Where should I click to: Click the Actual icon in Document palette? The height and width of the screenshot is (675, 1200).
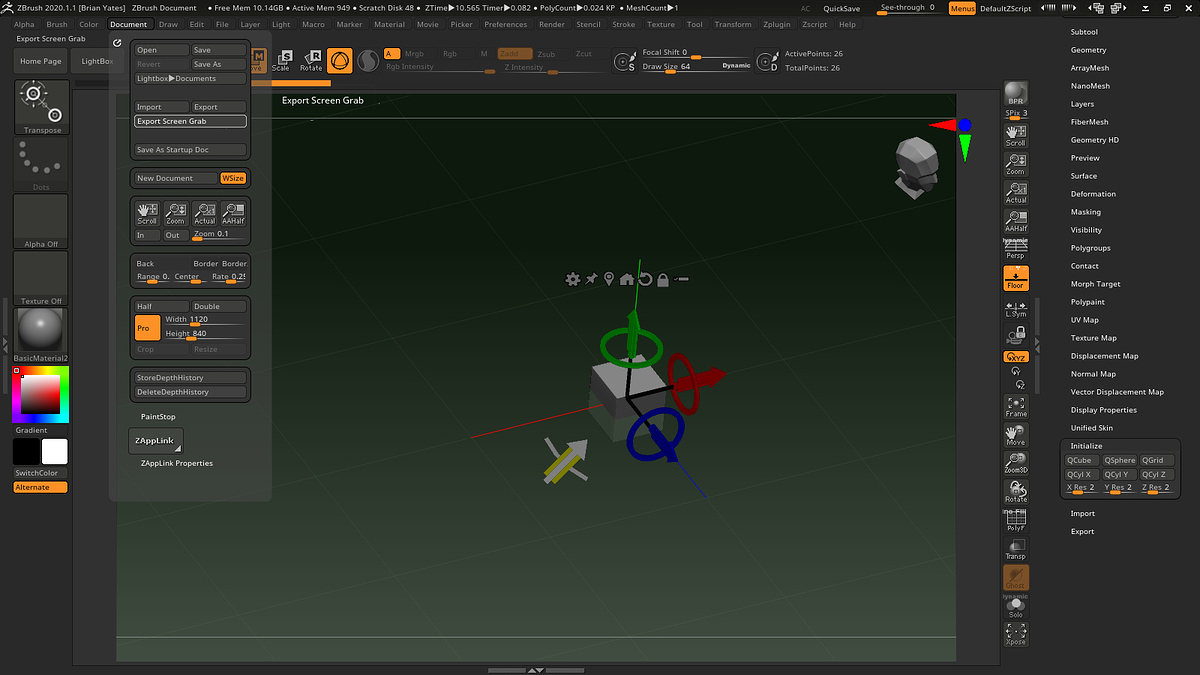click(x=205, y=213)
